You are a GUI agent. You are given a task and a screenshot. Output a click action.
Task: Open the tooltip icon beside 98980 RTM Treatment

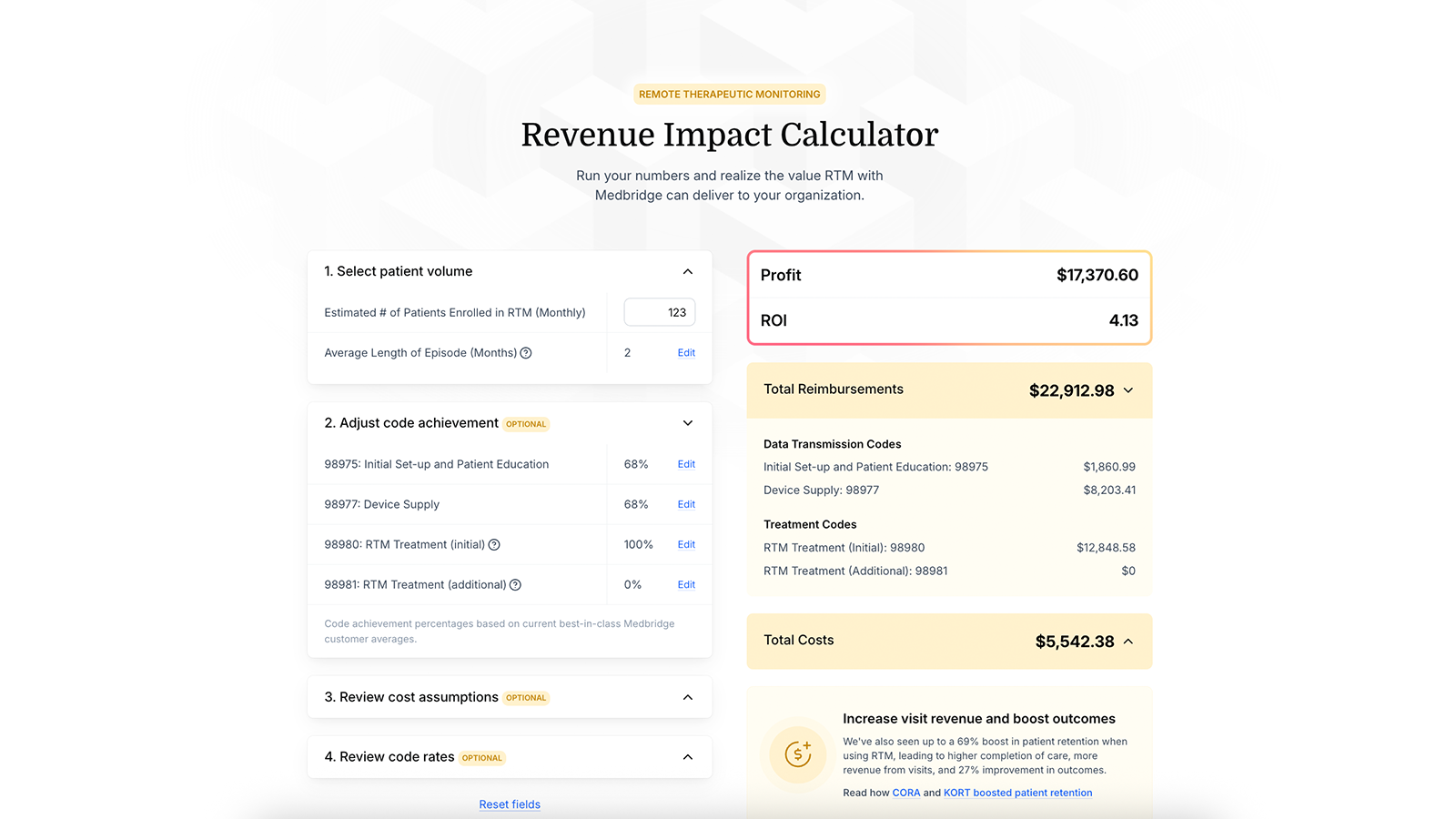pos(494,544)
